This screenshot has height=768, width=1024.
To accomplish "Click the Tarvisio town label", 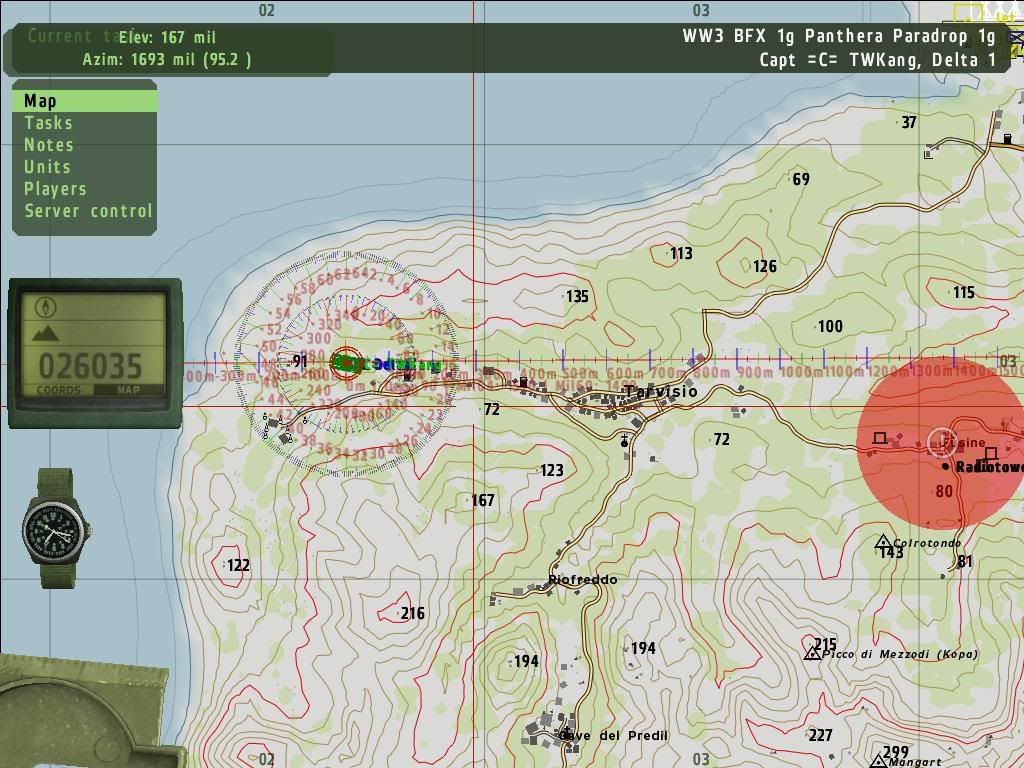I will tap(660, 391).
